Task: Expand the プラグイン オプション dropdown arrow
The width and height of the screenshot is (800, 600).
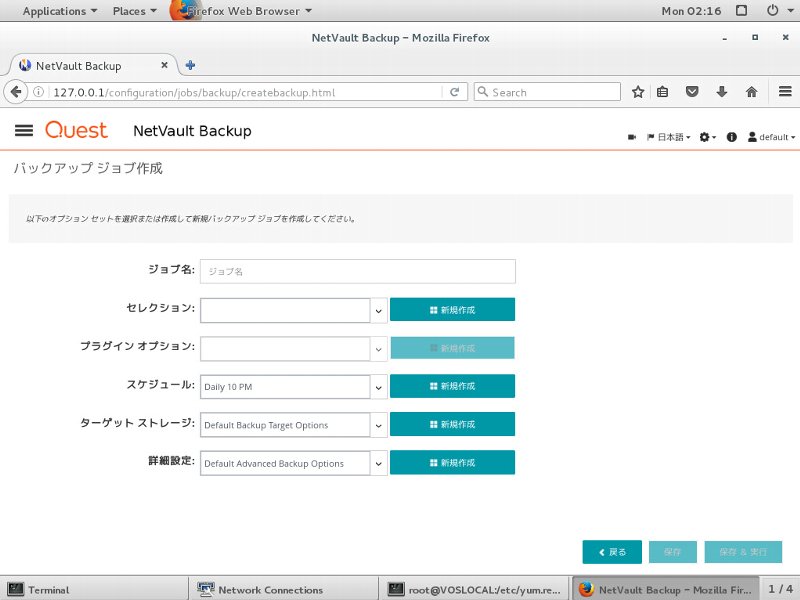Action: [x=379, y=349]
